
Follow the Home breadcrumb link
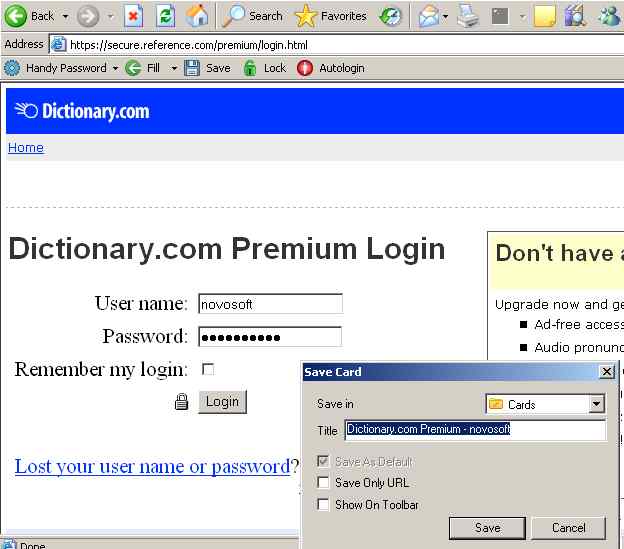pos(26,148)
